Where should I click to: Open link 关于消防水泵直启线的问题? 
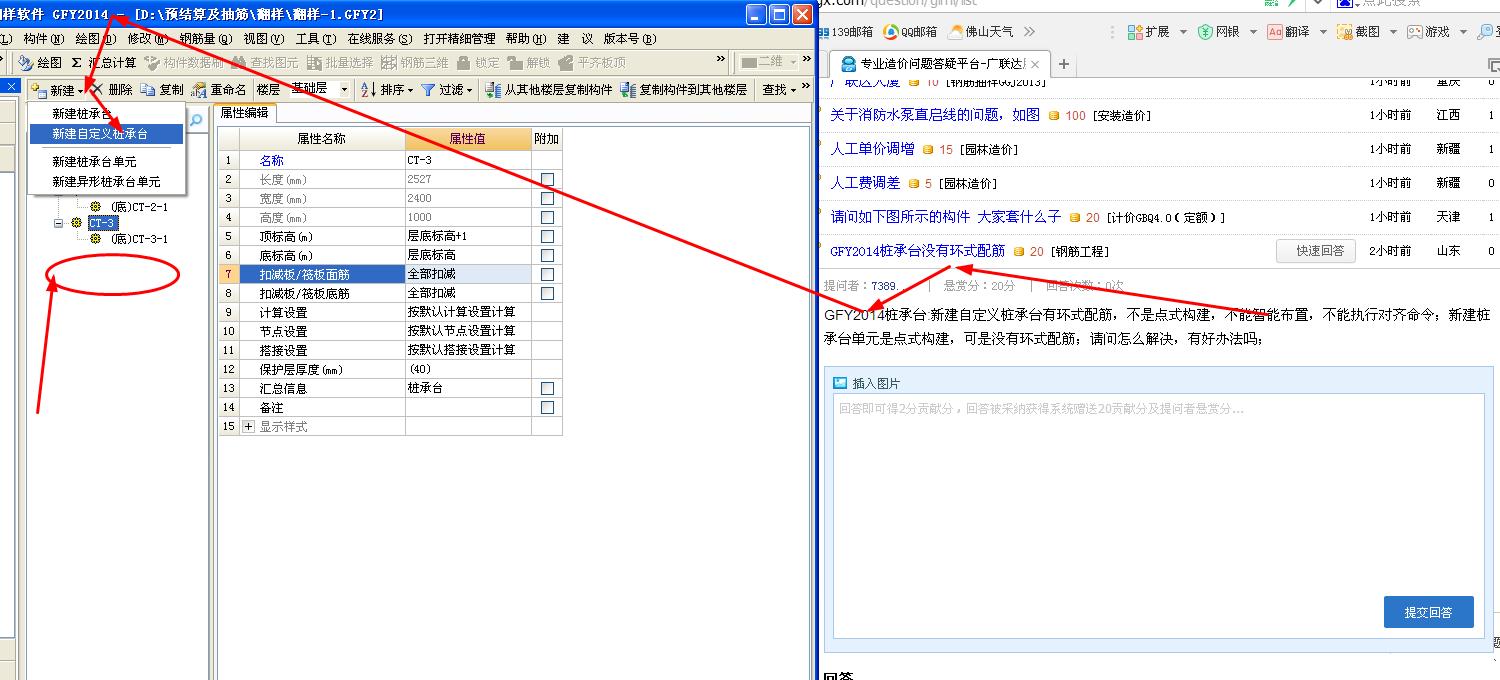click(x=935, y=115)
